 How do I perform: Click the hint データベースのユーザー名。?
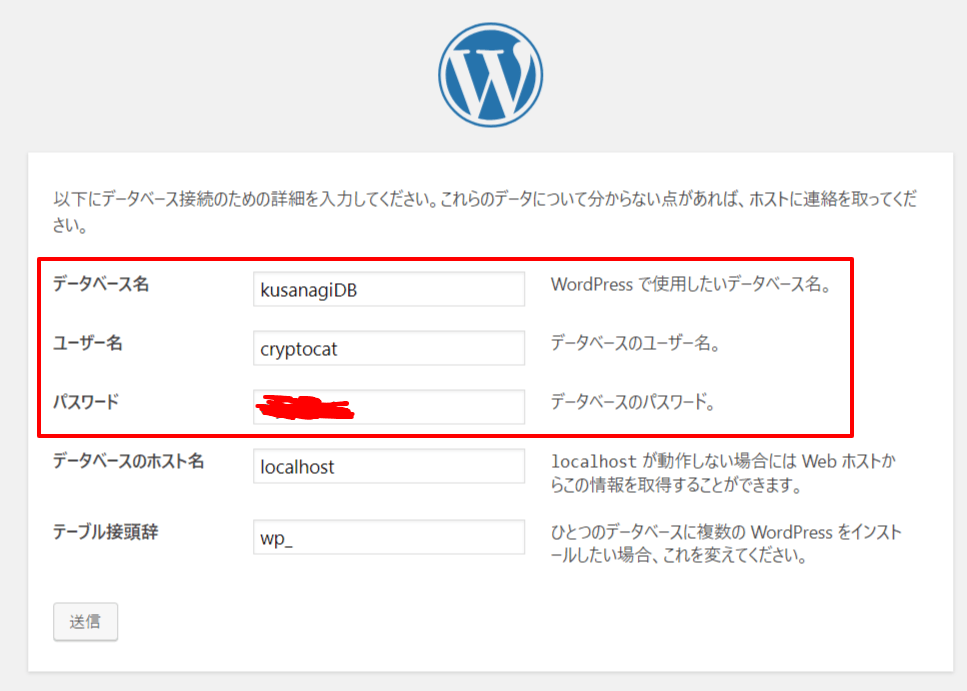pyautogui.click(x=636, y=343)
